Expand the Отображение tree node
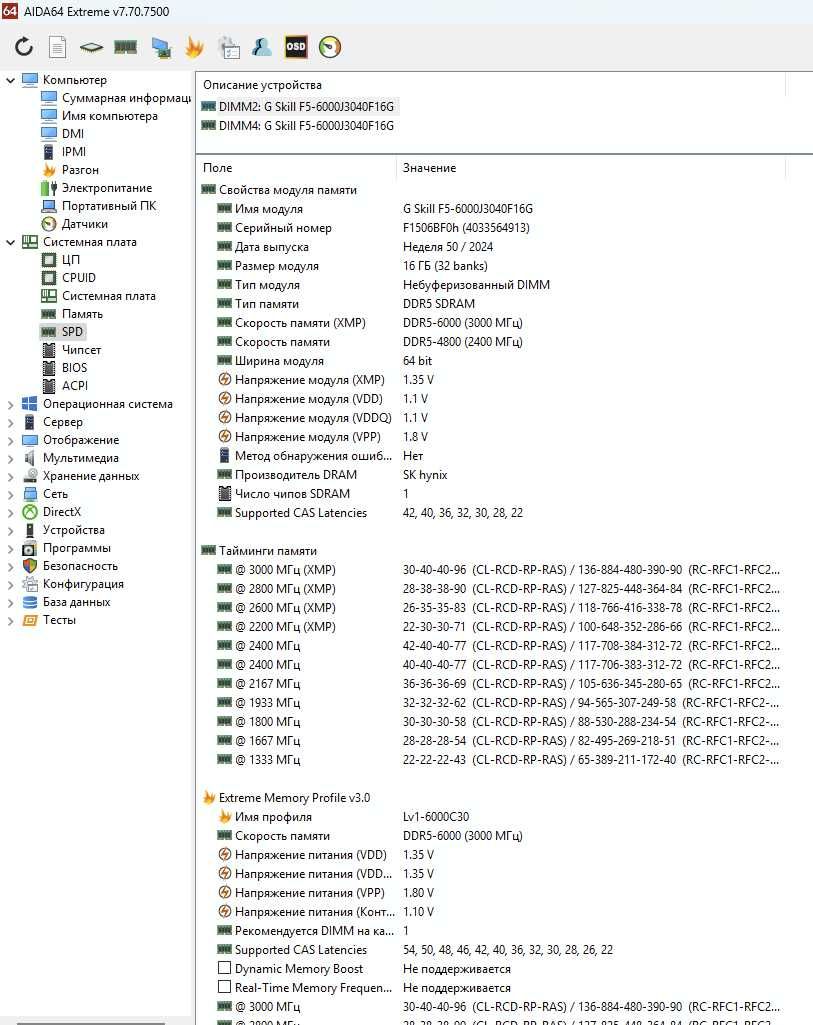 pyautogui.click(x=10, y=440)
